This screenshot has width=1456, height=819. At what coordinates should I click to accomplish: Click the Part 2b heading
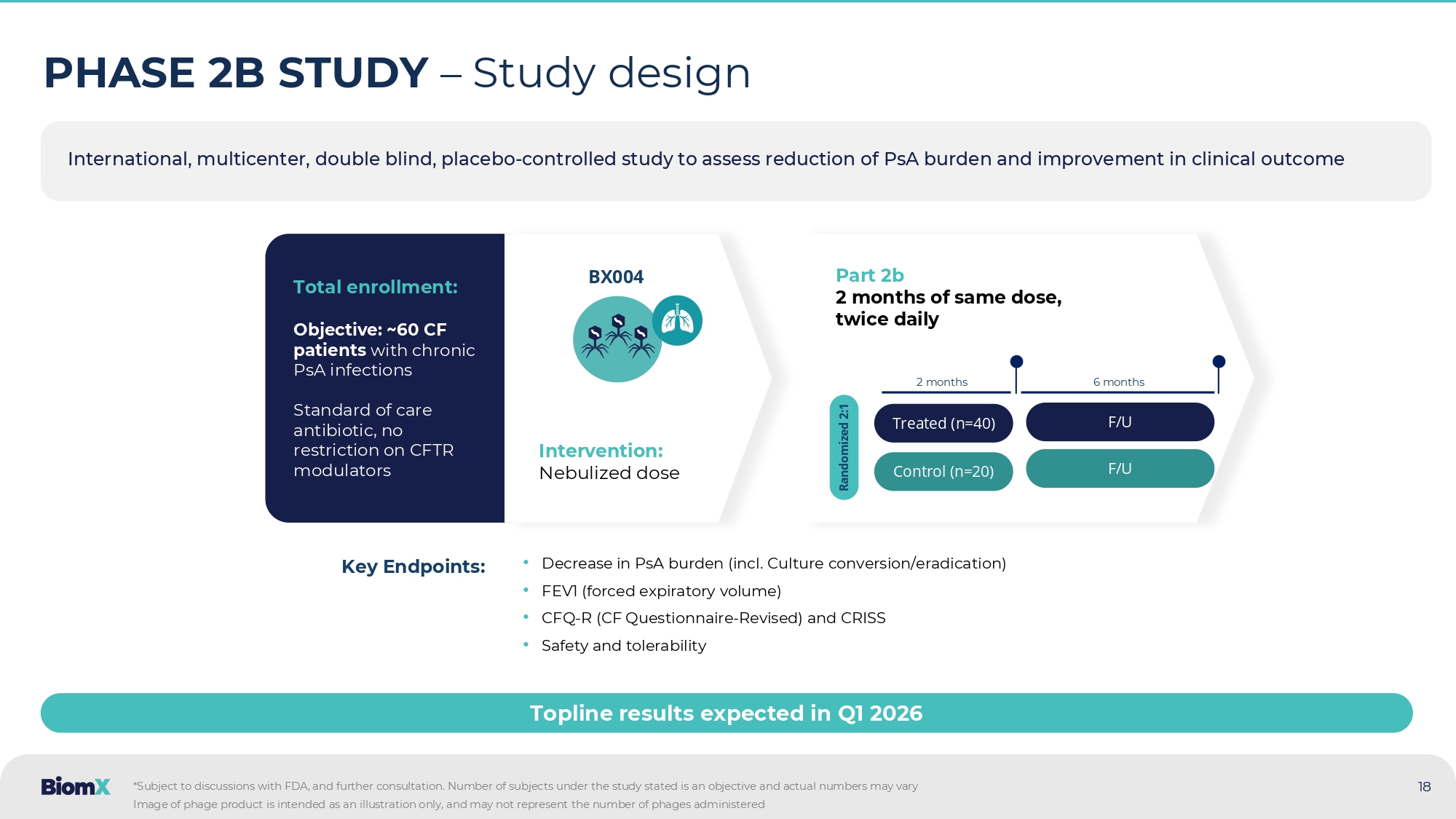[869, 275]
